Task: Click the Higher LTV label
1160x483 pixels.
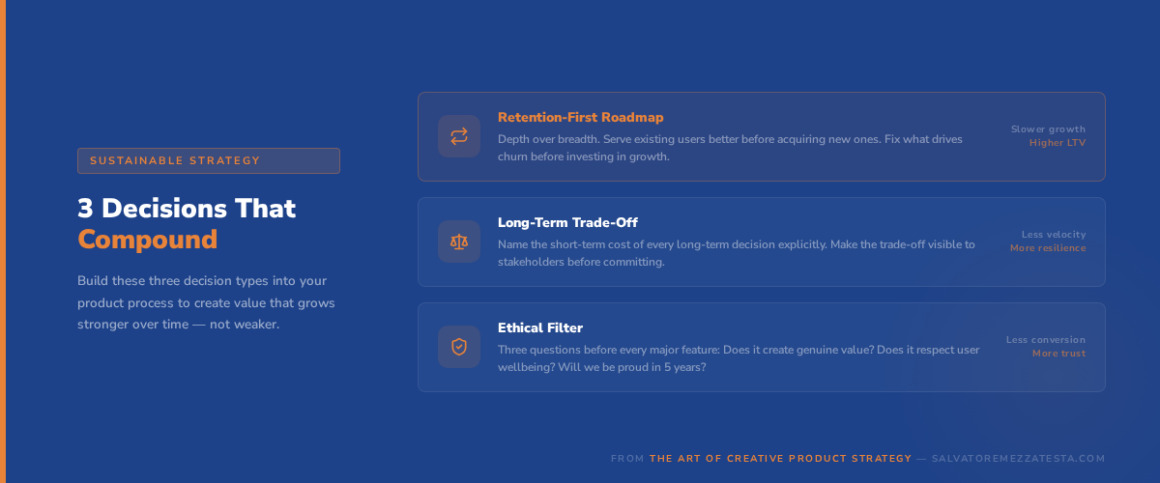Action: pyautogui.click(x=1057, y=143)
